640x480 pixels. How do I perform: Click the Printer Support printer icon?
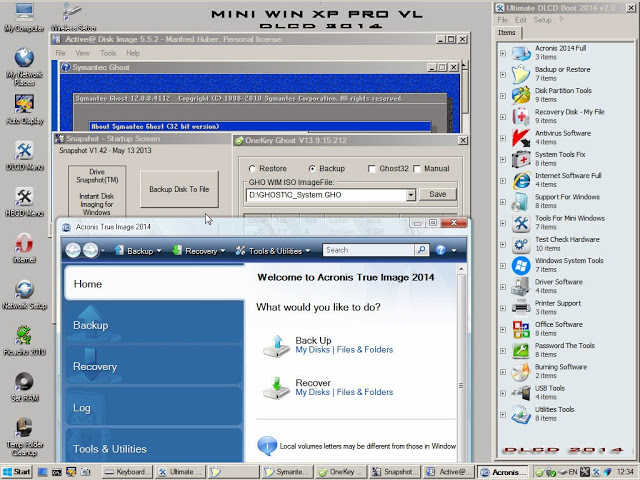521,307
